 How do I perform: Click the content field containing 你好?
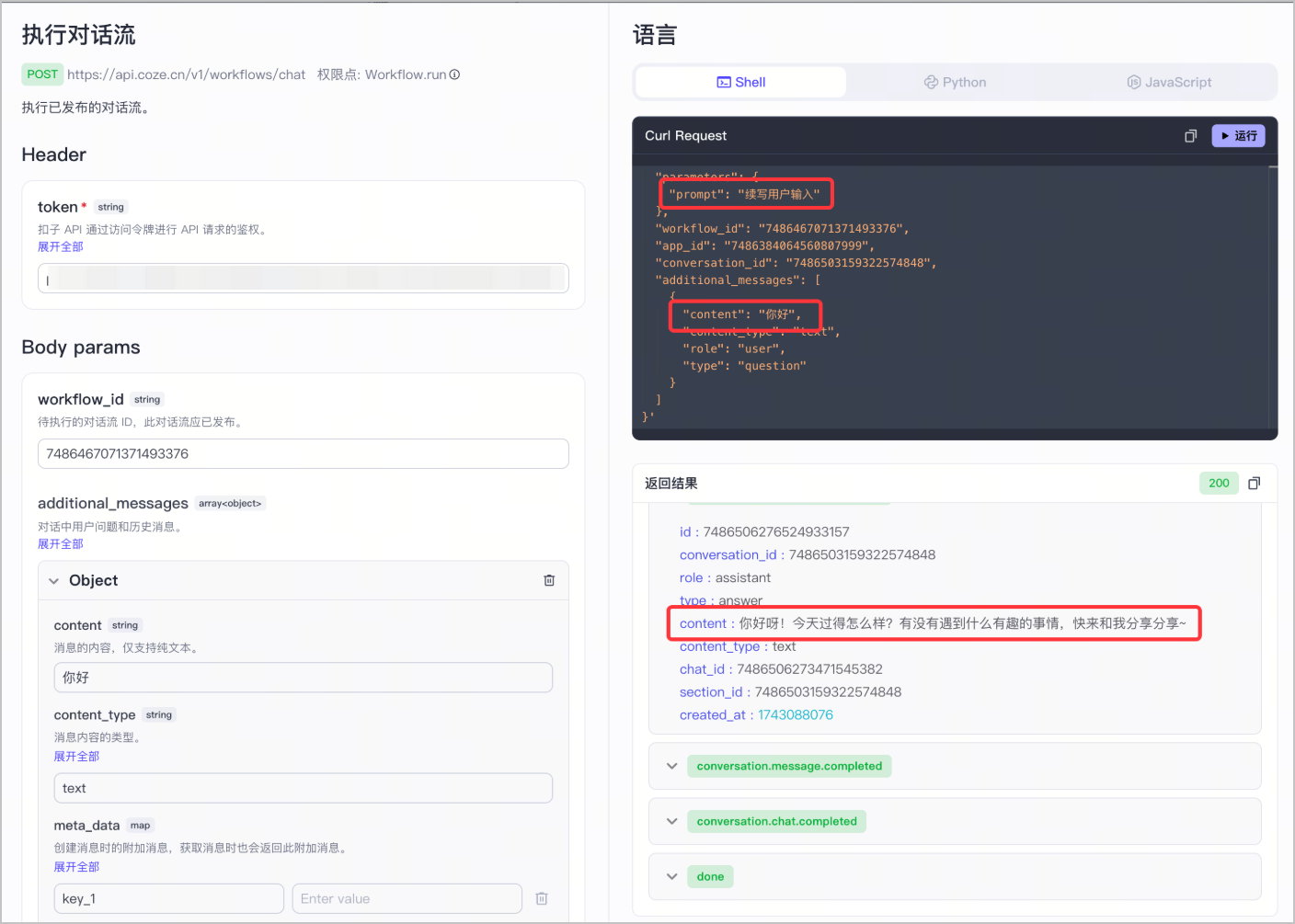tap(304, 678)
